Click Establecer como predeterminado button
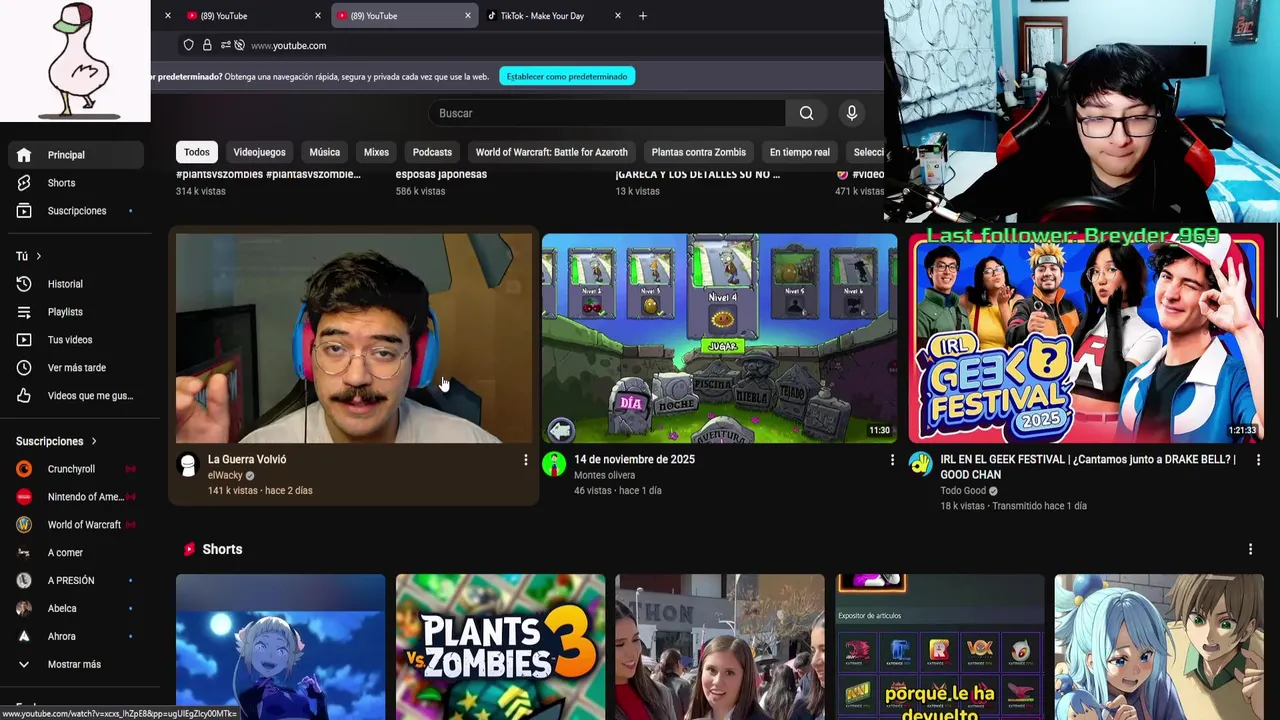The image size is (1280, 720). pos(567,77)
